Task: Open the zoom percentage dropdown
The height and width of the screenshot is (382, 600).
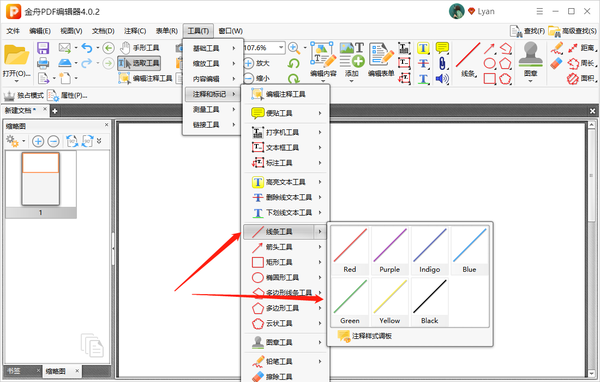Action: coord(281,48)
